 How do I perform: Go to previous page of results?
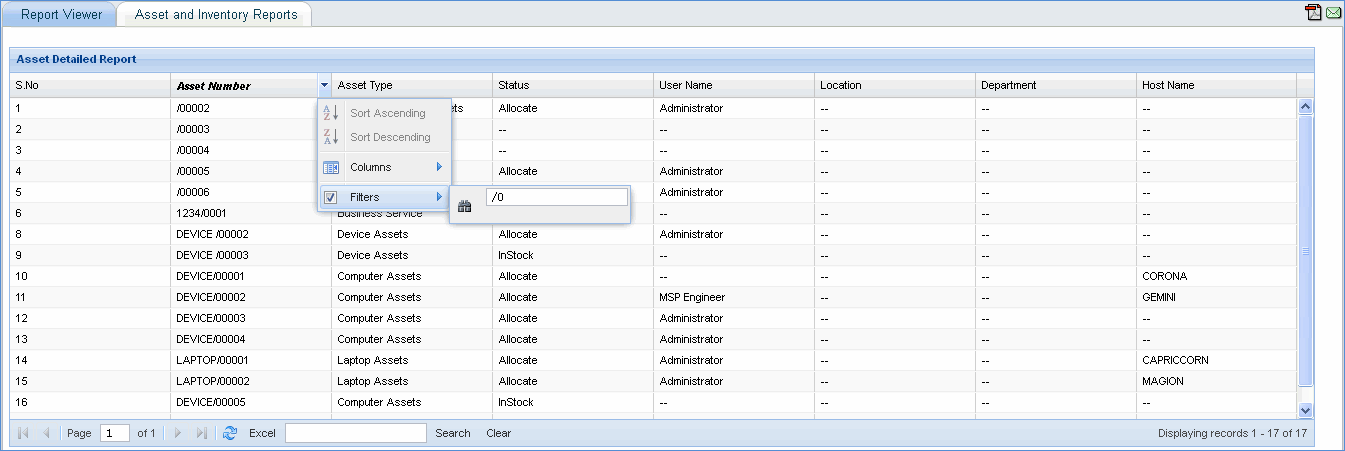45,433
